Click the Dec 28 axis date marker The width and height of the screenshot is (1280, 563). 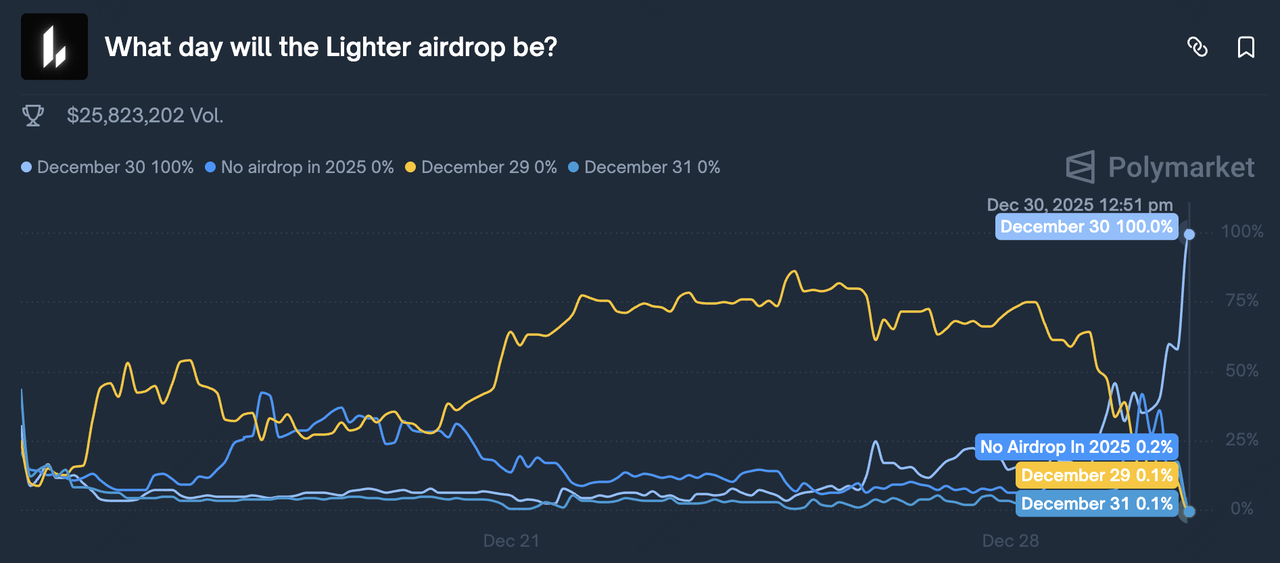[x=1010, y=541]
